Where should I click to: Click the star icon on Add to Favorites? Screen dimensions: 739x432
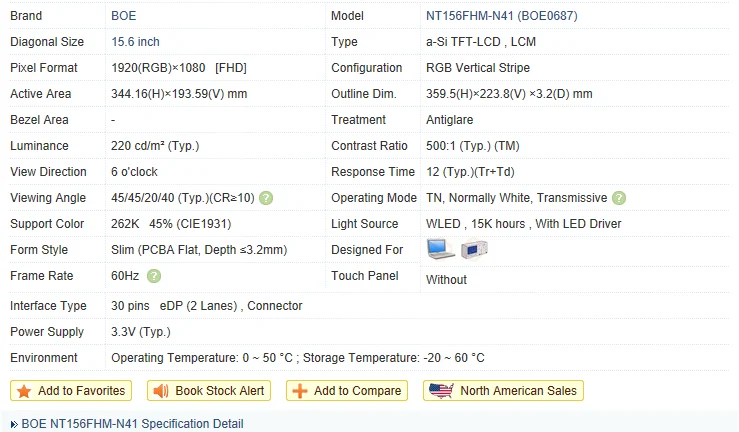[x=24, y=391]
